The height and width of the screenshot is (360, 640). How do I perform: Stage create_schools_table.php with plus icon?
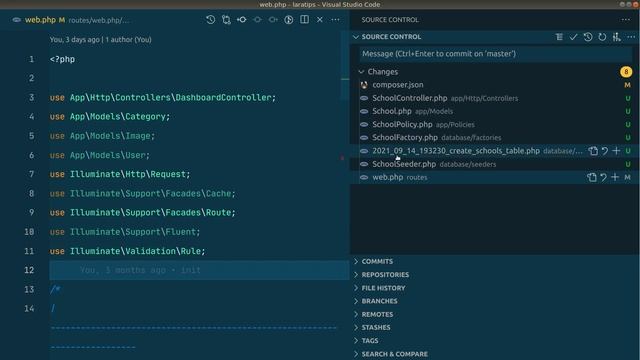(616, 151)
